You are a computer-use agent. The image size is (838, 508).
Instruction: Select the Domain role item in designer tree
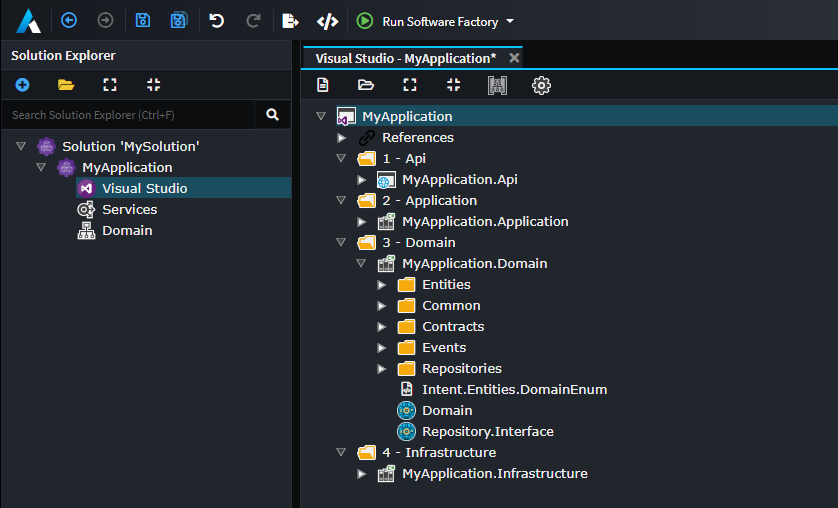point(447,410)
